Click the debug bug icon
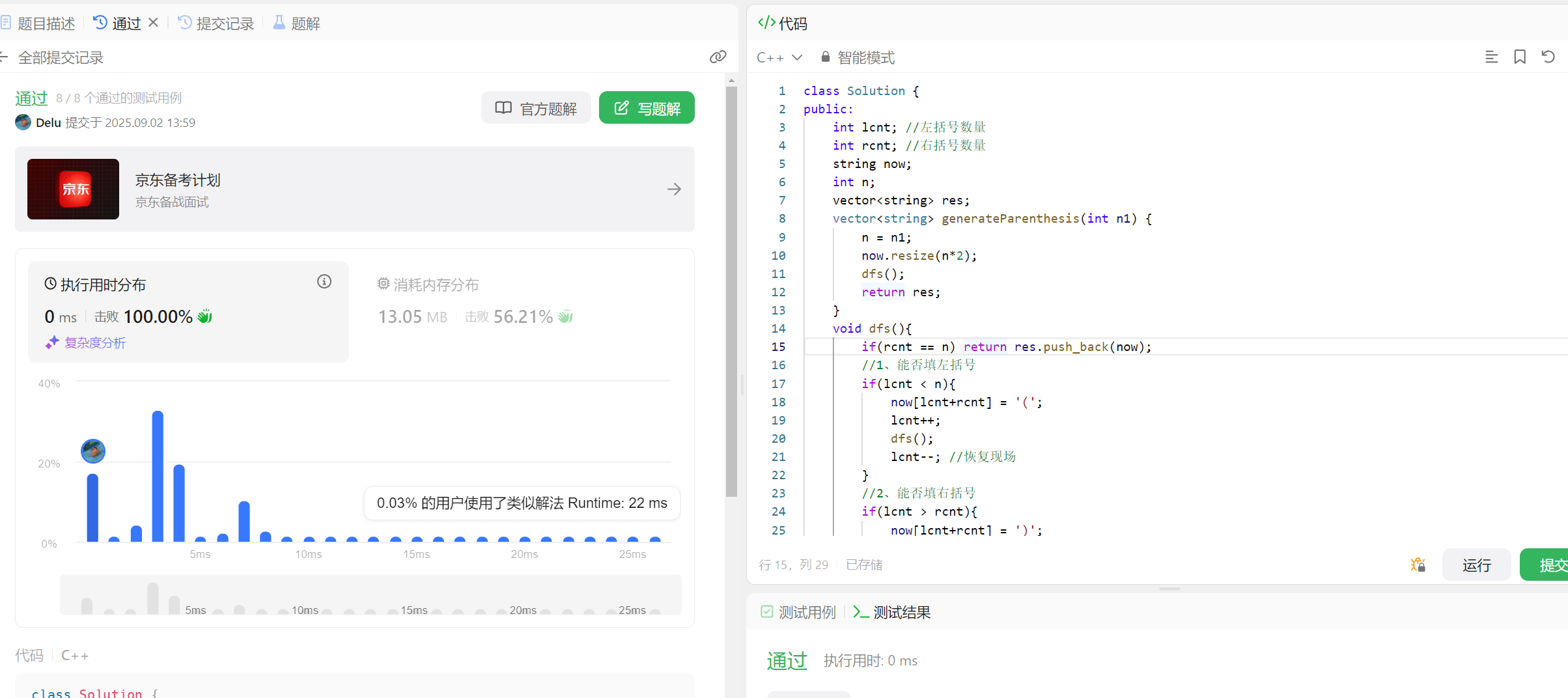This screenshot has width=1568, height=698. [1418, 565]
